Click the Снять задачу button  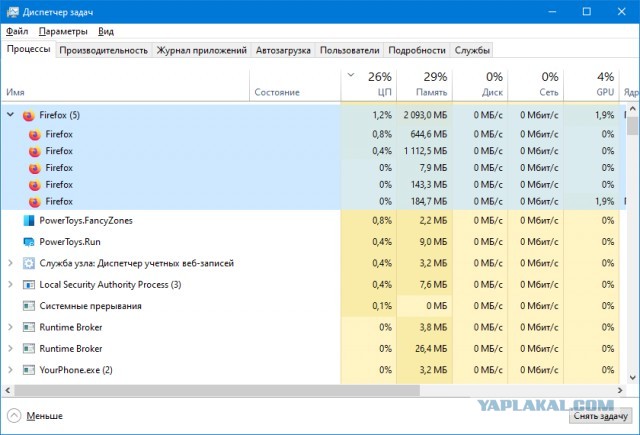click(600, 416)
